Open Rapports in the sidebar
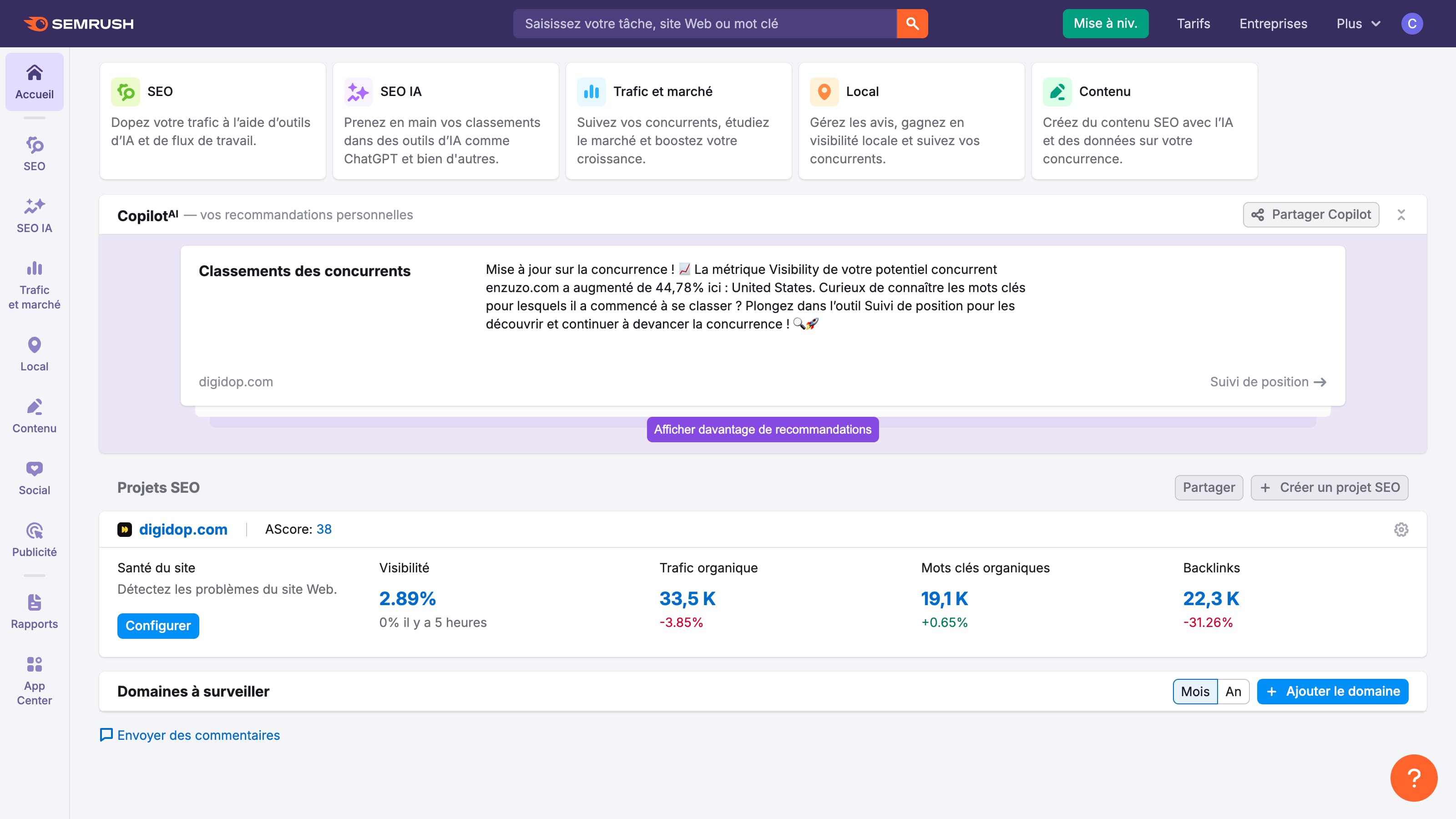Screen dimensions: 1456x819 [x=35, y=612]
